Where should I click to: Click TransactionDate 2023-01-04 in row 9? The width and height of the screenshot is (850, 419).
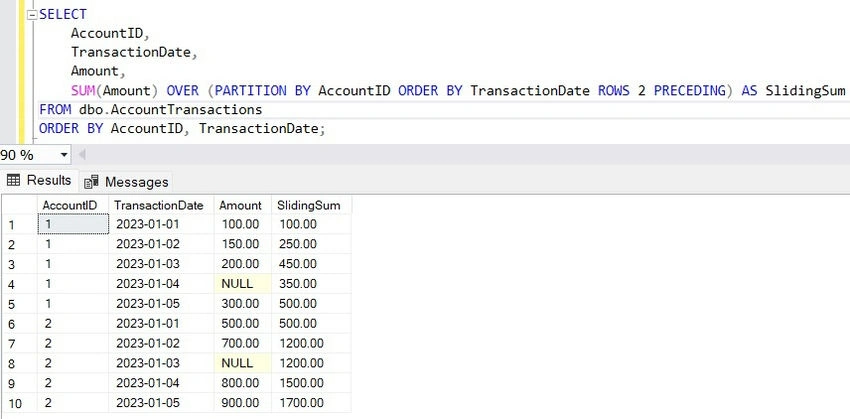[147, 383]
